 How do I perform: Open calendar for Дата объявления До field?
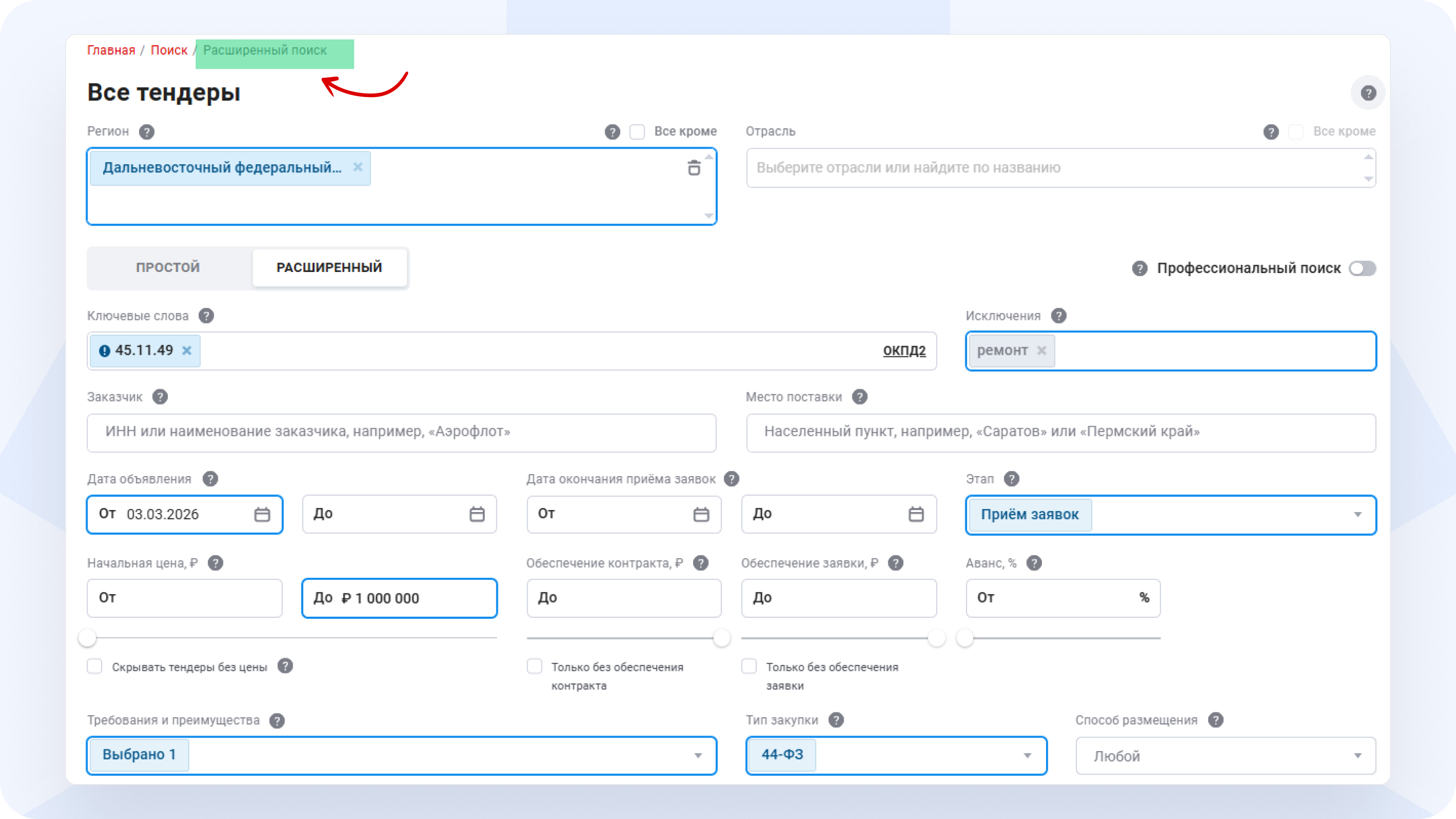click(x=476, y=514)
